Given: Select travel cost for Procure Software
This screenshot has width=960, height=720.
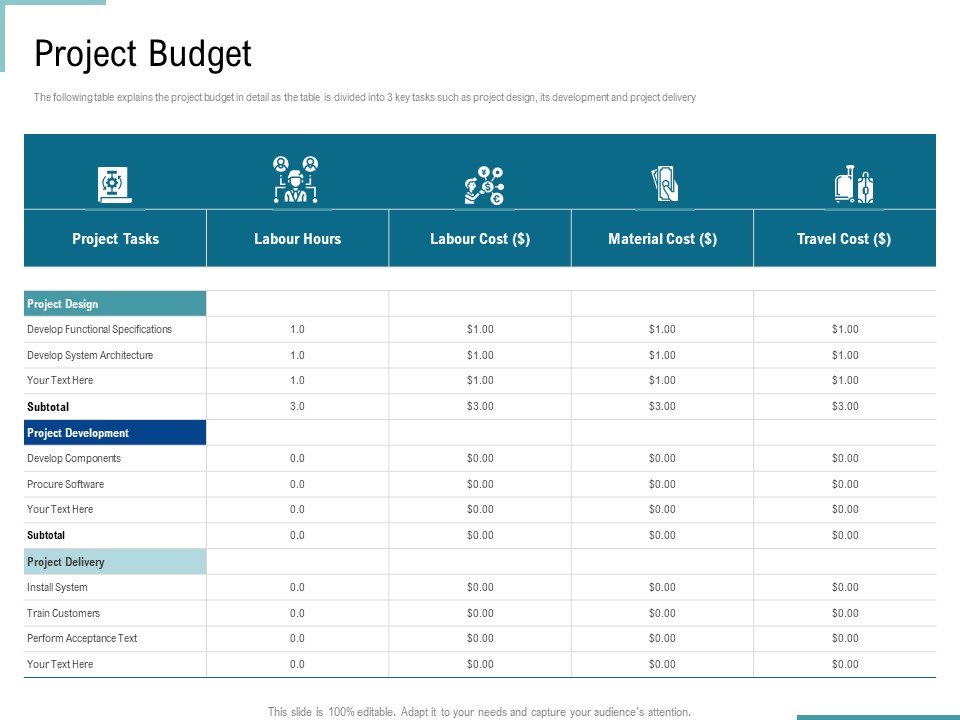Looking at the screenshot, I should (x=845, y=484).
